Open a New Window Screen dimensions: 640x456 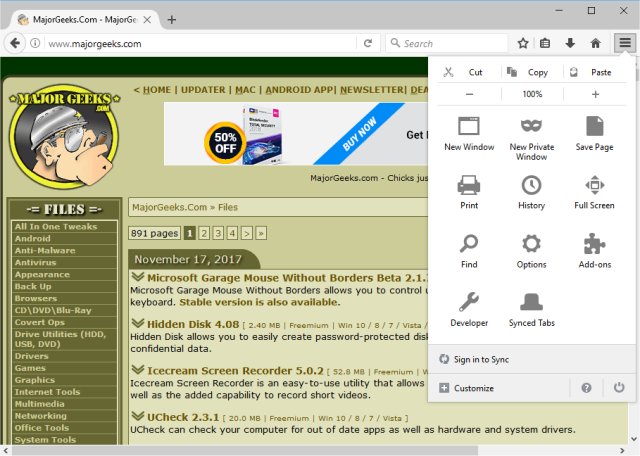click(x=469, y=133)
